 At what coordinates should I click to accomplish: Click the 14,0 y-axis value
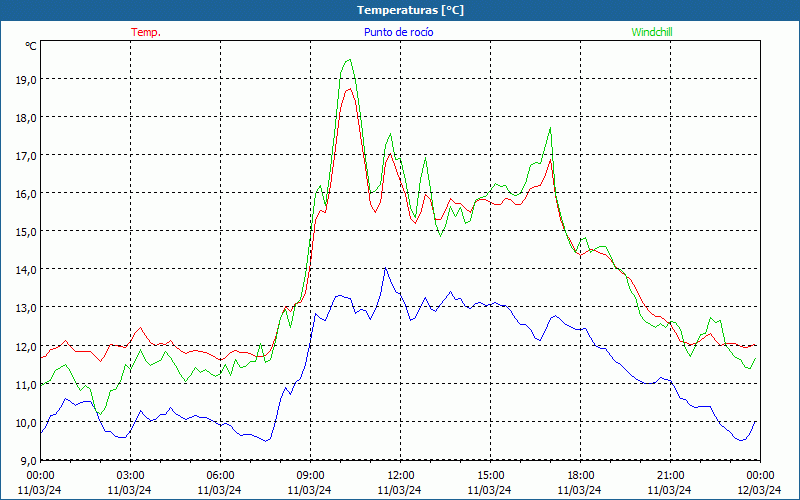coord(27,269)
